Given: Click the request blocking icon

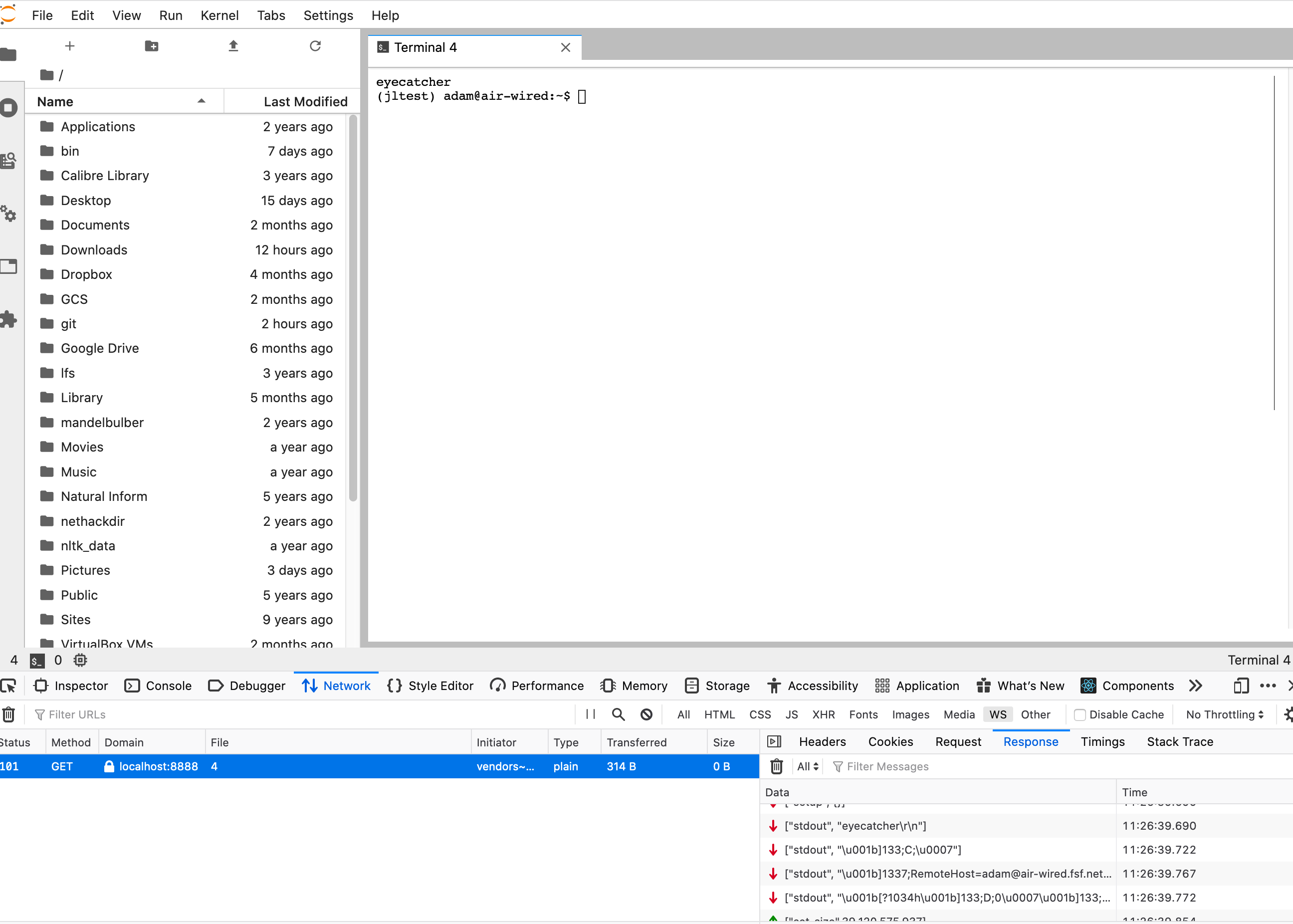Looking at the screenshot, I should tap(646, 714).
